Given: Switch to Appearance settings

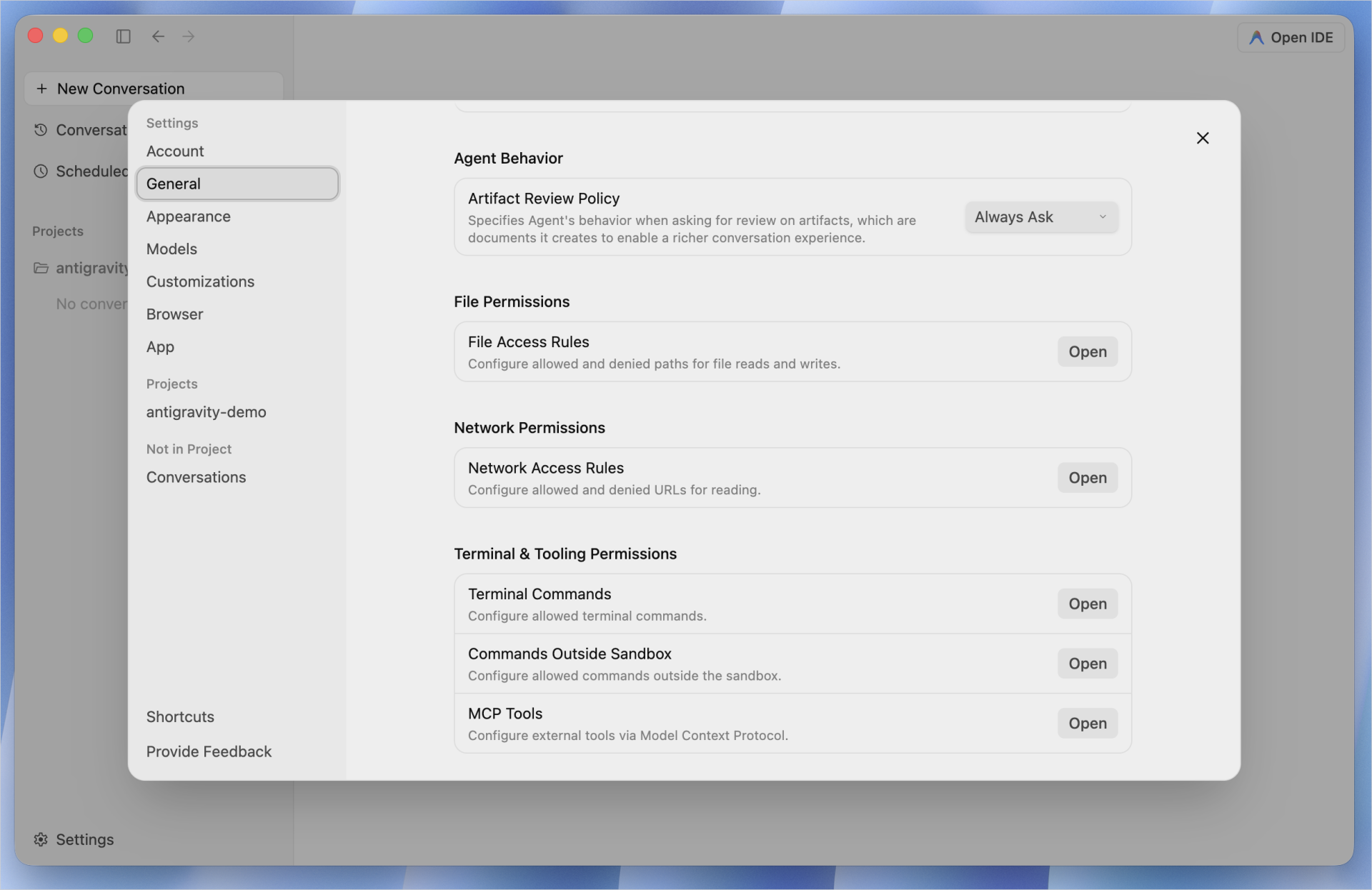Looking at the screenshot, I should coord(237,216).
